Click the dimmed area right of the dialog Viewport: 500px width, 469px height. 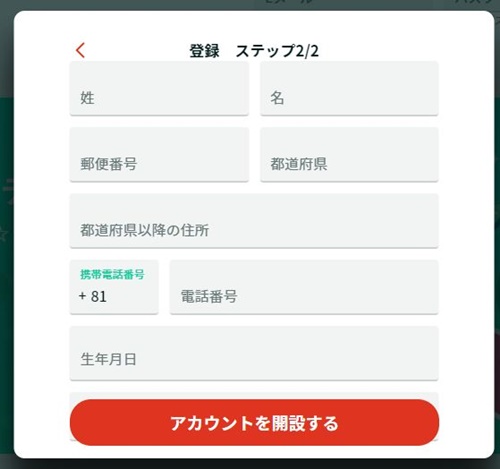(497, 233)
